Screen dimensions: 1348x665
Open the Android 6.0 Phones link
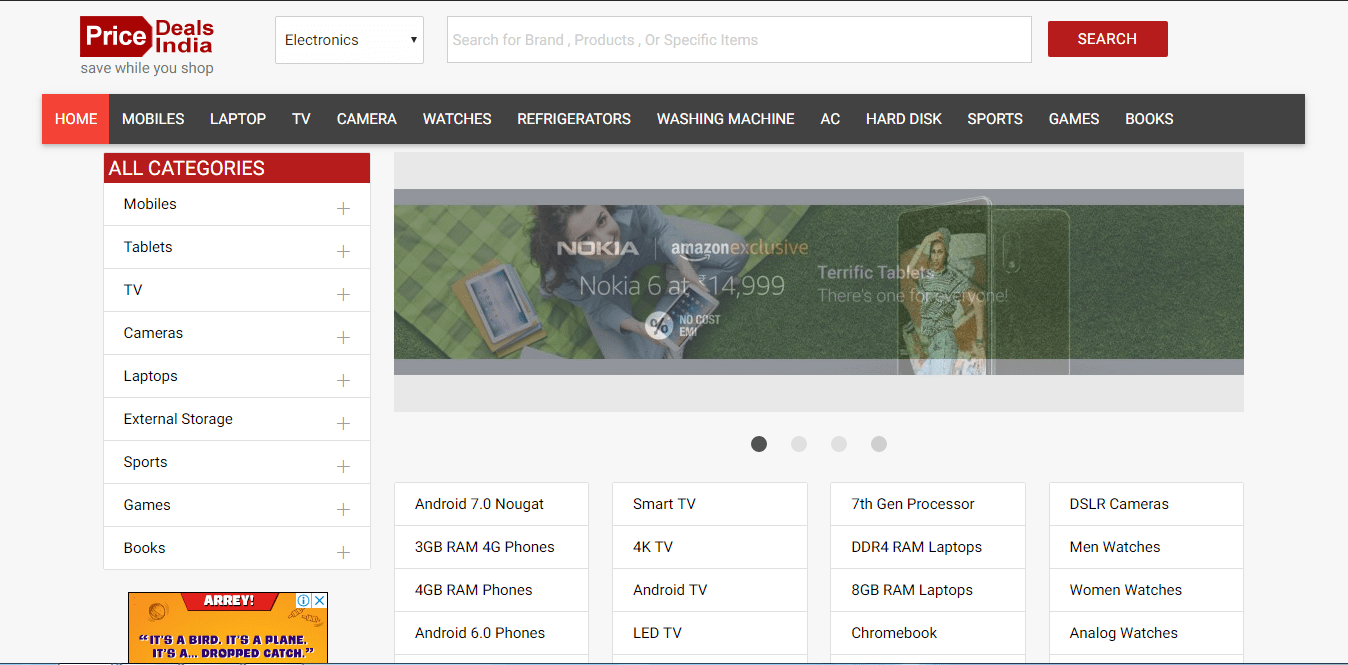pyautogui.click(x=480, y=633)
